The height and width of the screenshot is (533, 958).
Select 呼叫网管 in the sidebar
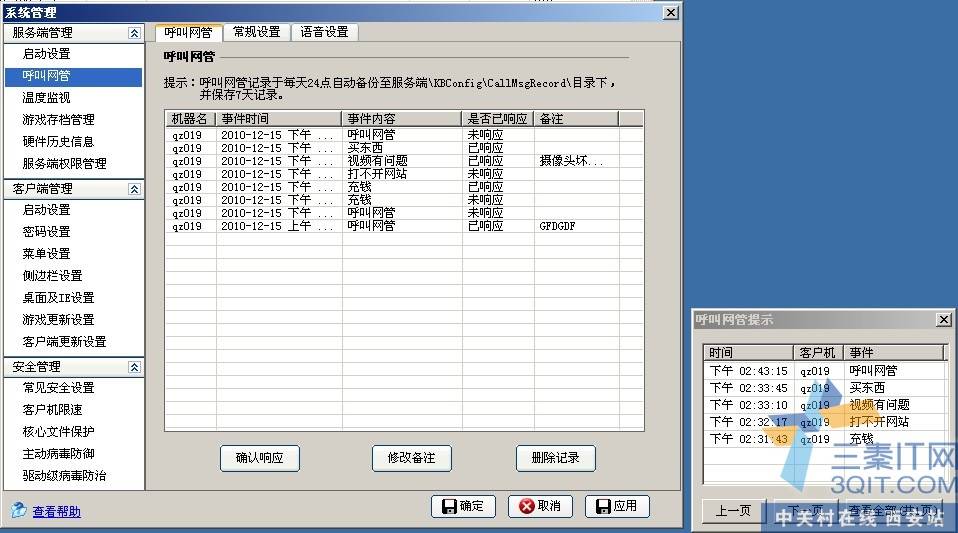pyautogui.click(x=73, y=76)
